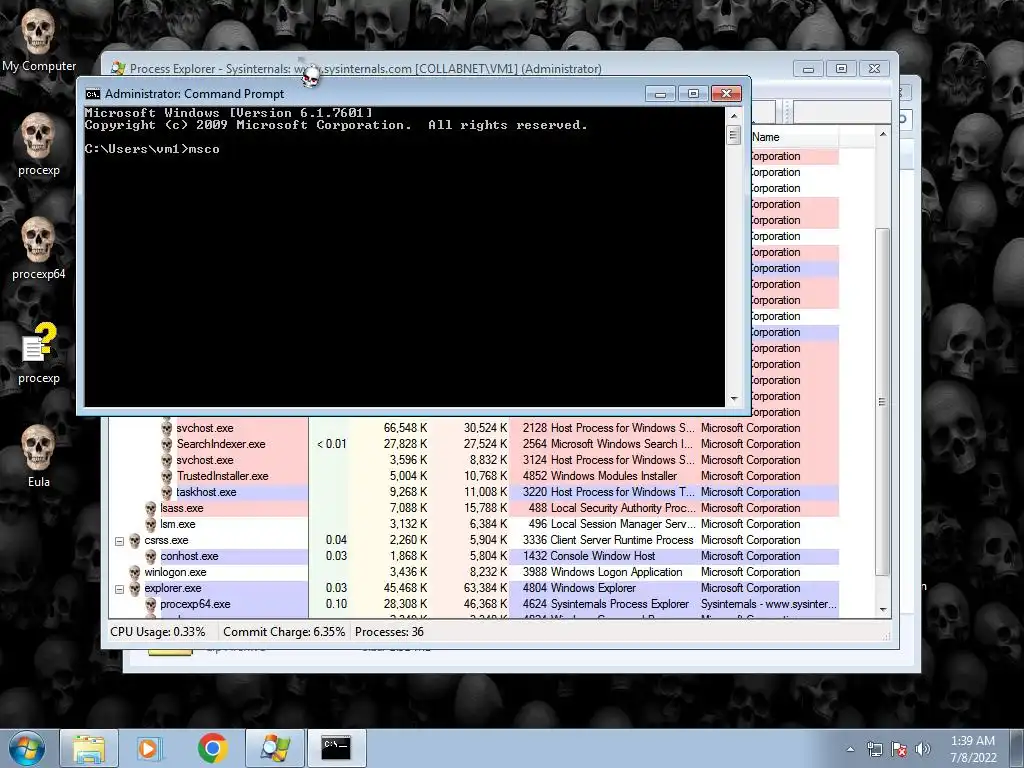Select the winlogon.exe process row

474,572
